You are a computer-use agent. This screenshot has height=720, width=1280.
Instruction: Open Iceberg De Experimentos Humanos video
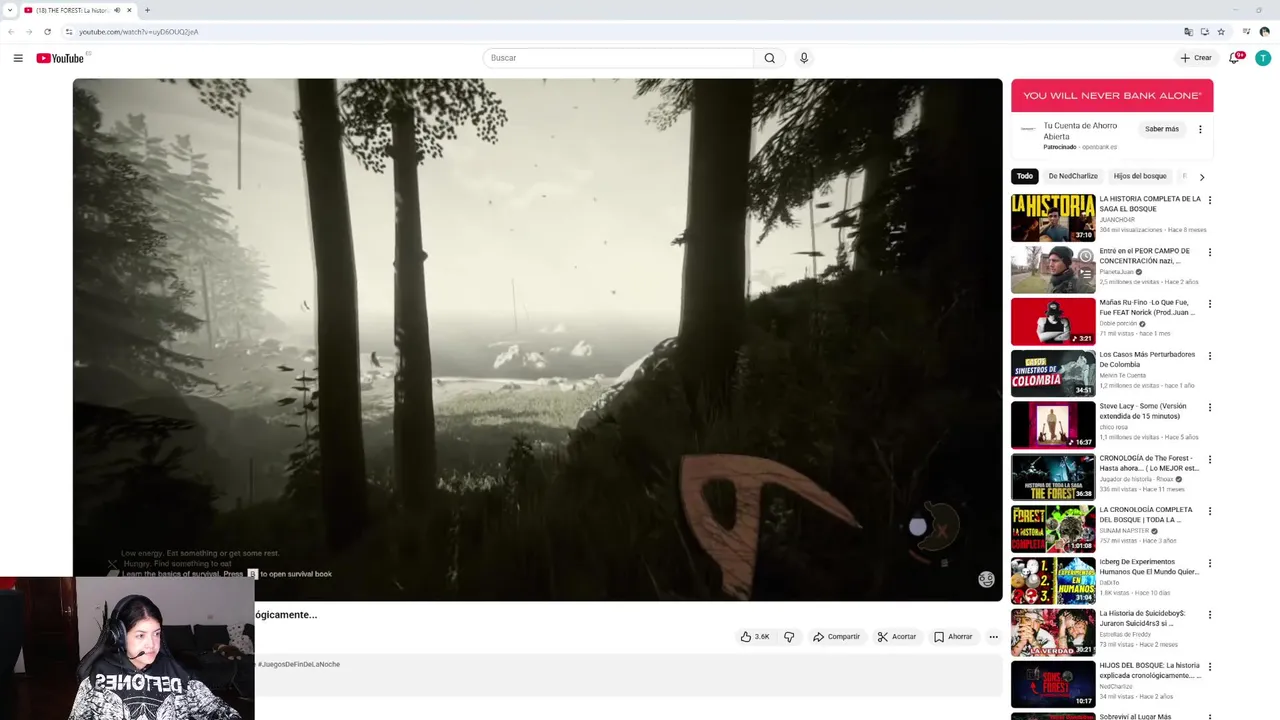click(x=1149, y=567)
